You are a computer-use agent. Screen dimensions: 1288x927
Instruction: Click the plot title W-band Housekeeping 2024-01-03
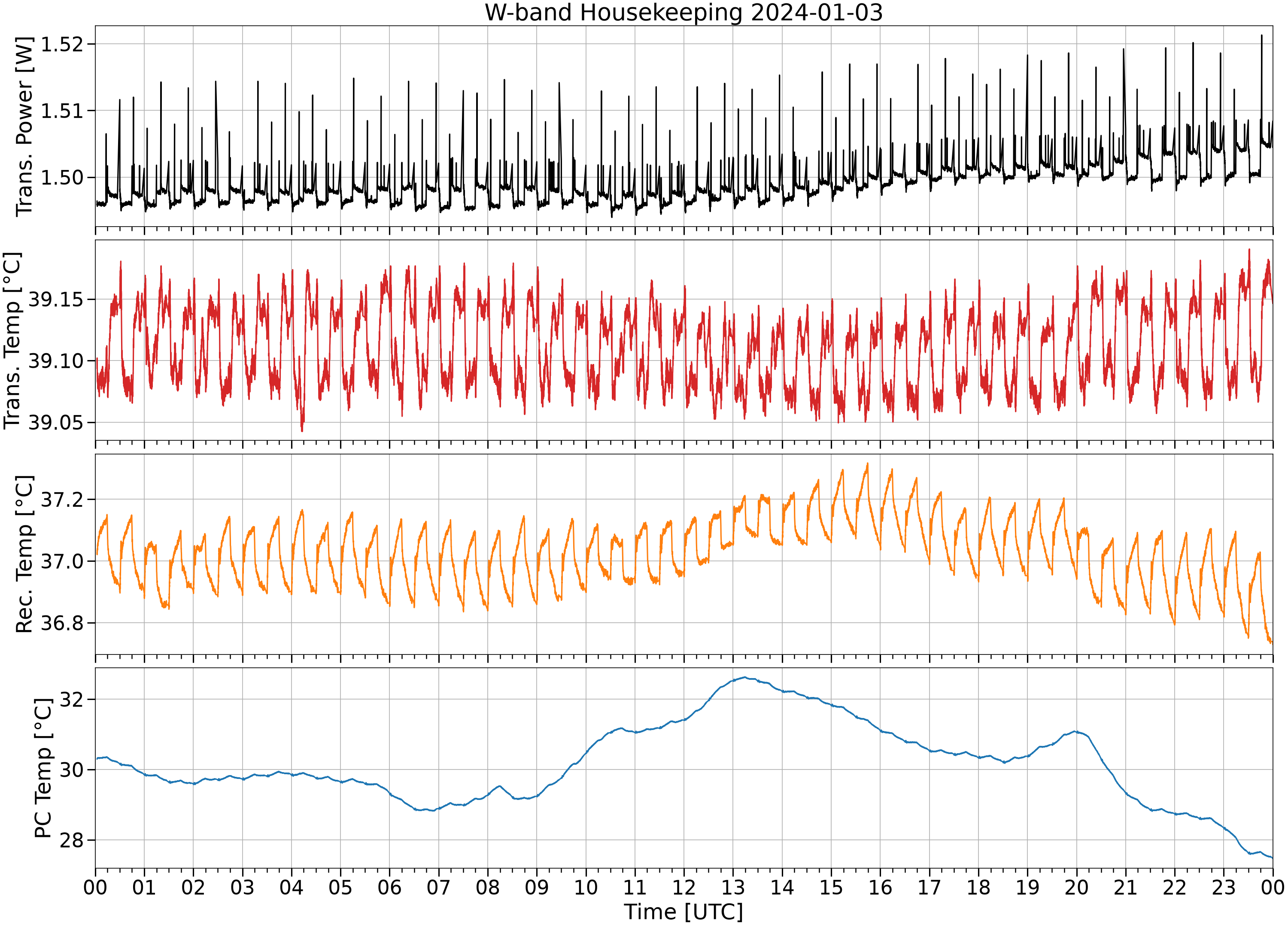point(683,12)
